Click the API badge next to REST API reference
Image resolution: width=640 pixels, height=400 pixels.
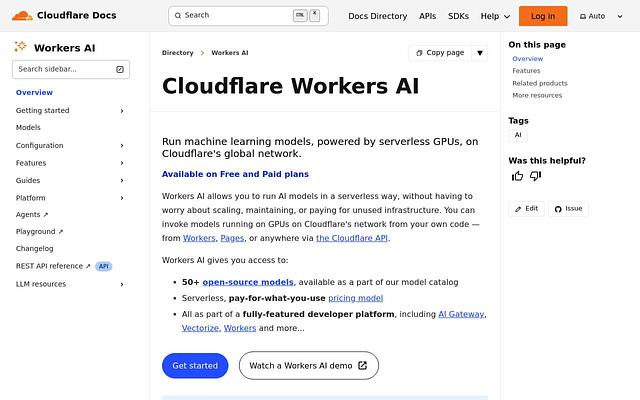click(104, 266)
